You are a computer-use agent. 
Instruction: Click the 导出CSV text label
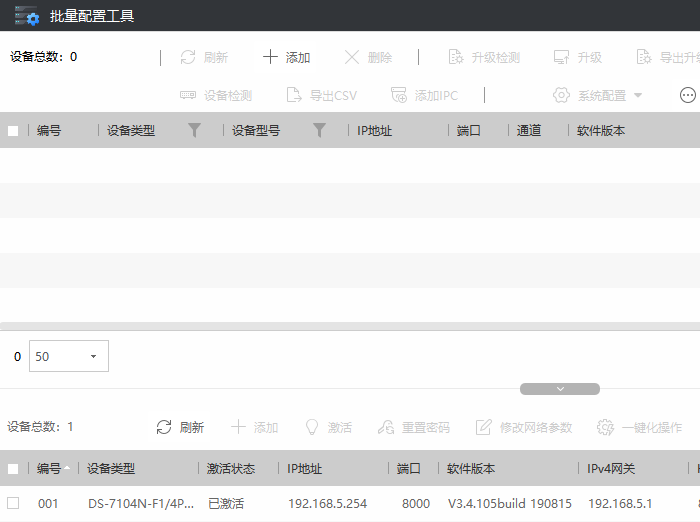[x=333, y=96]
